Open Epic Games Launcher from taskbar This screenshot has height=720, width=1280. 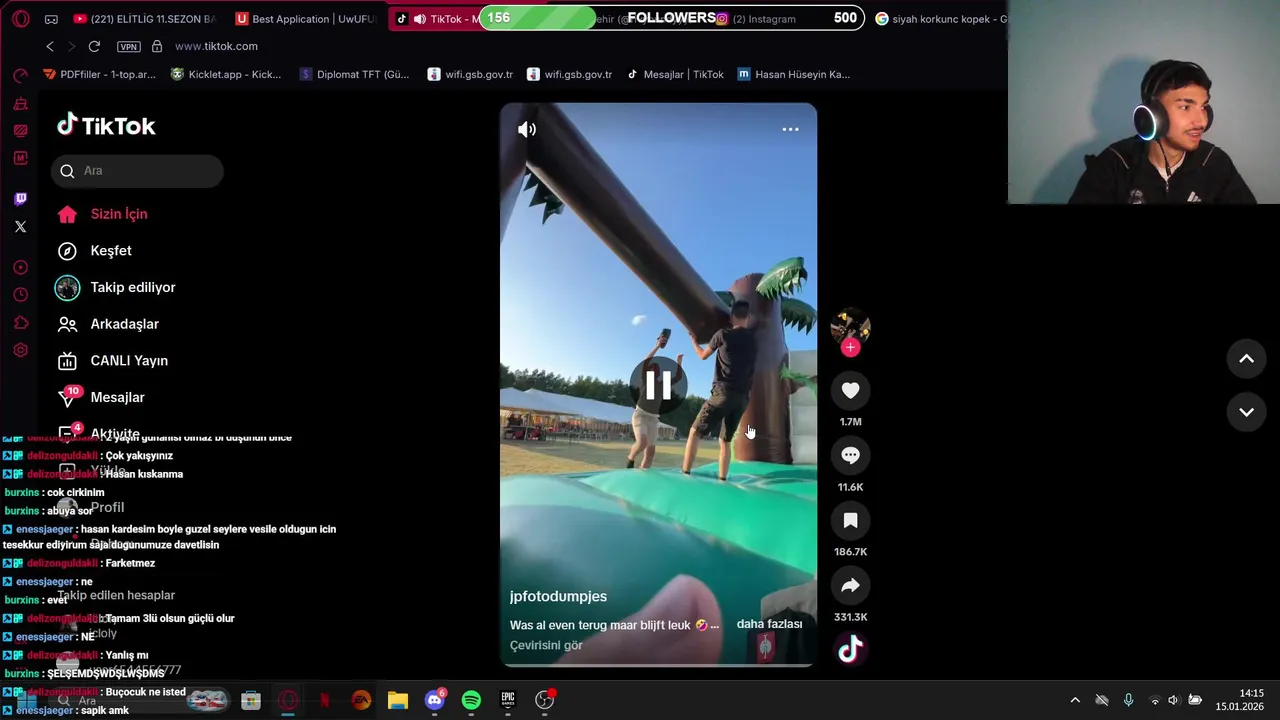point(508,701)
